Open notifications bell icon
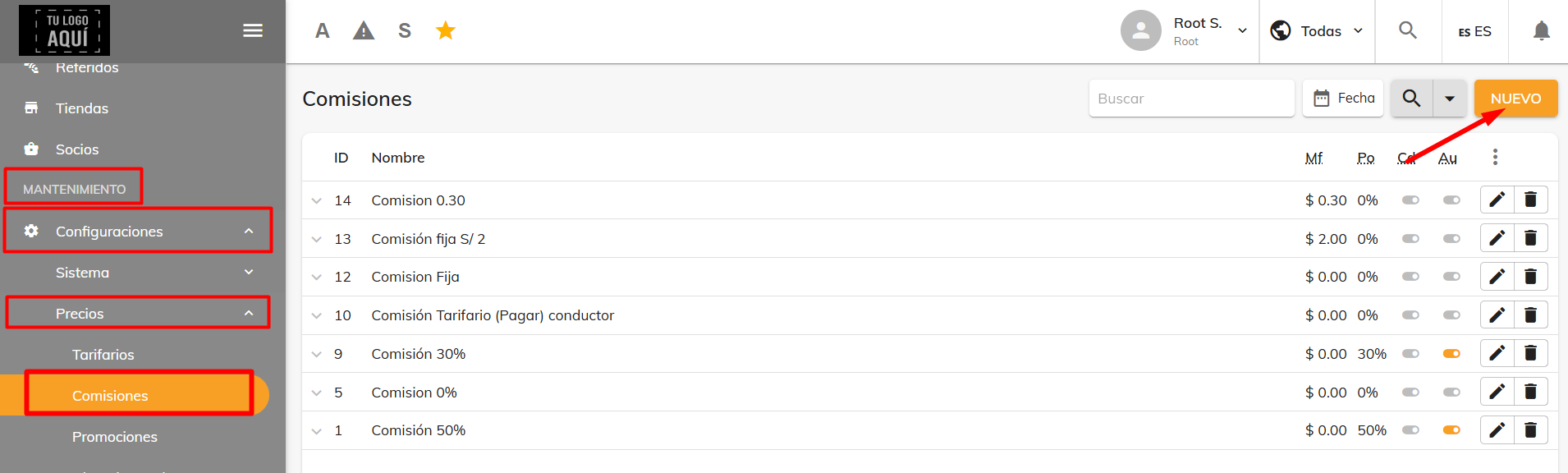 click(1542, 31)
